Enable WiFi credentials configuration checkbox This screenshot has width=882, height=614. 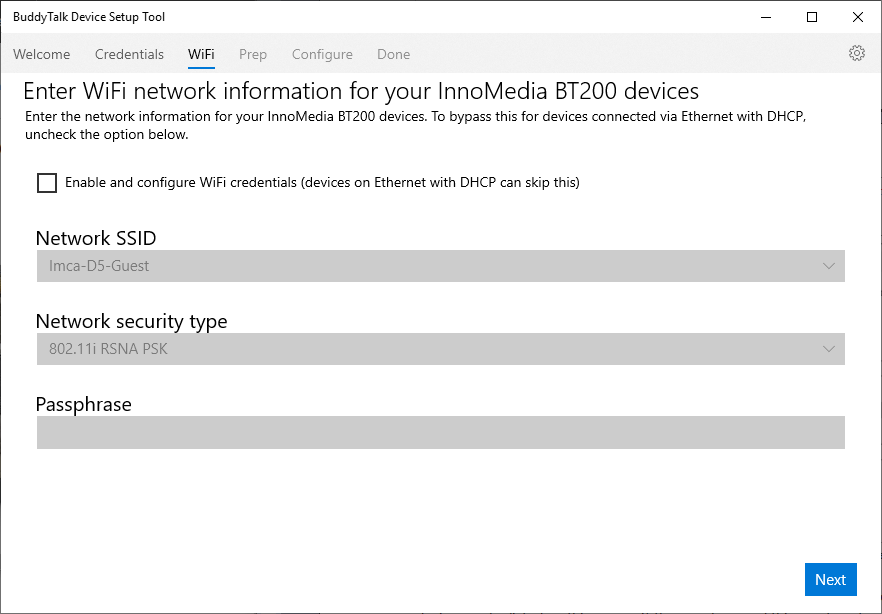click(47, 183)
